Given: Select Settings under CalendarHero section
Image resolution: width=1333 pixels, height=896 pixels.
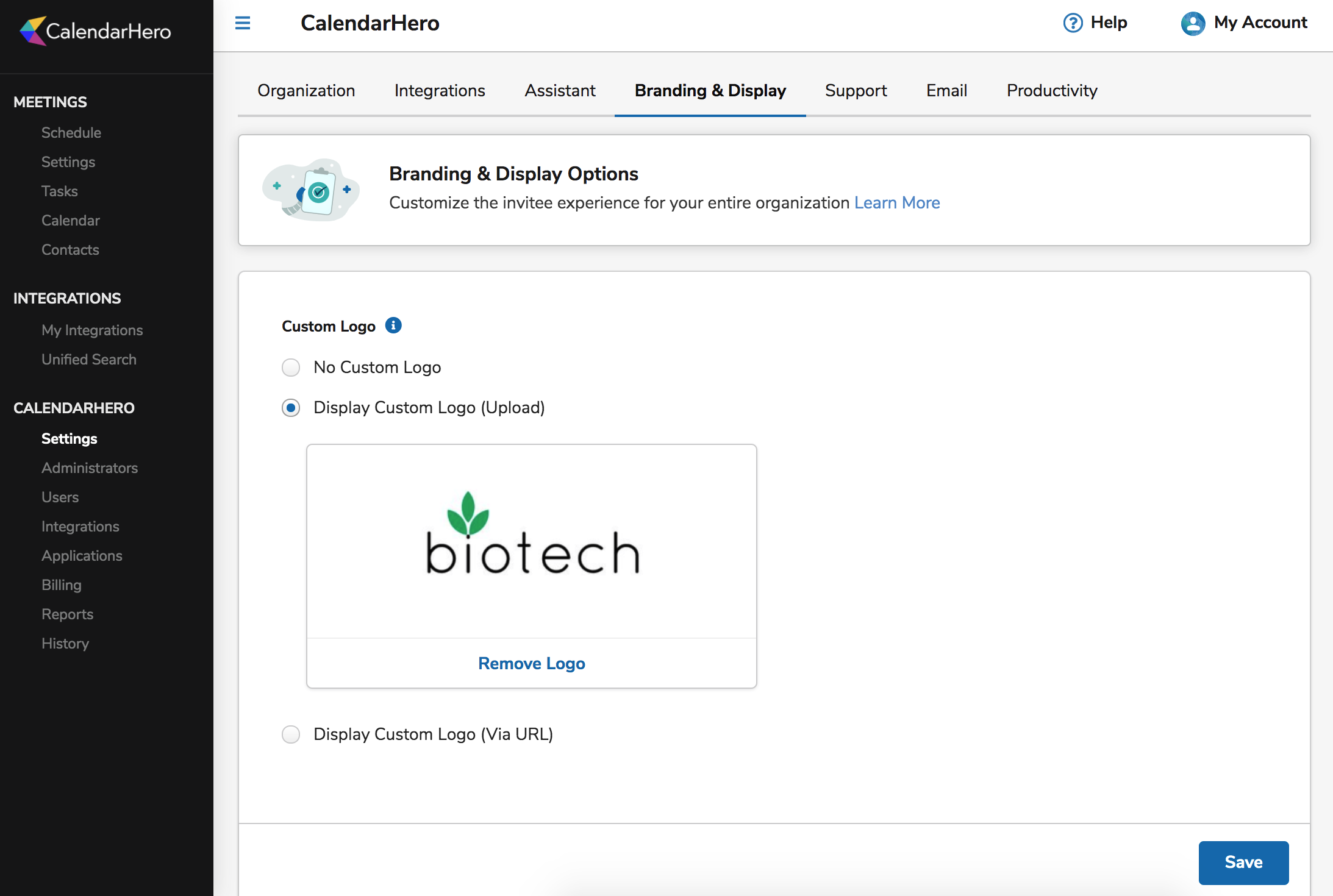Looking at the screenshot, I should (70, 438).
